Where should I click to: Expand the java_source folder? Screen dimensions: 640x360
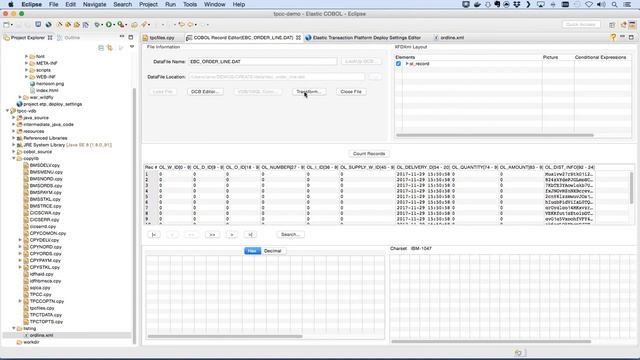tap(13, 118)
